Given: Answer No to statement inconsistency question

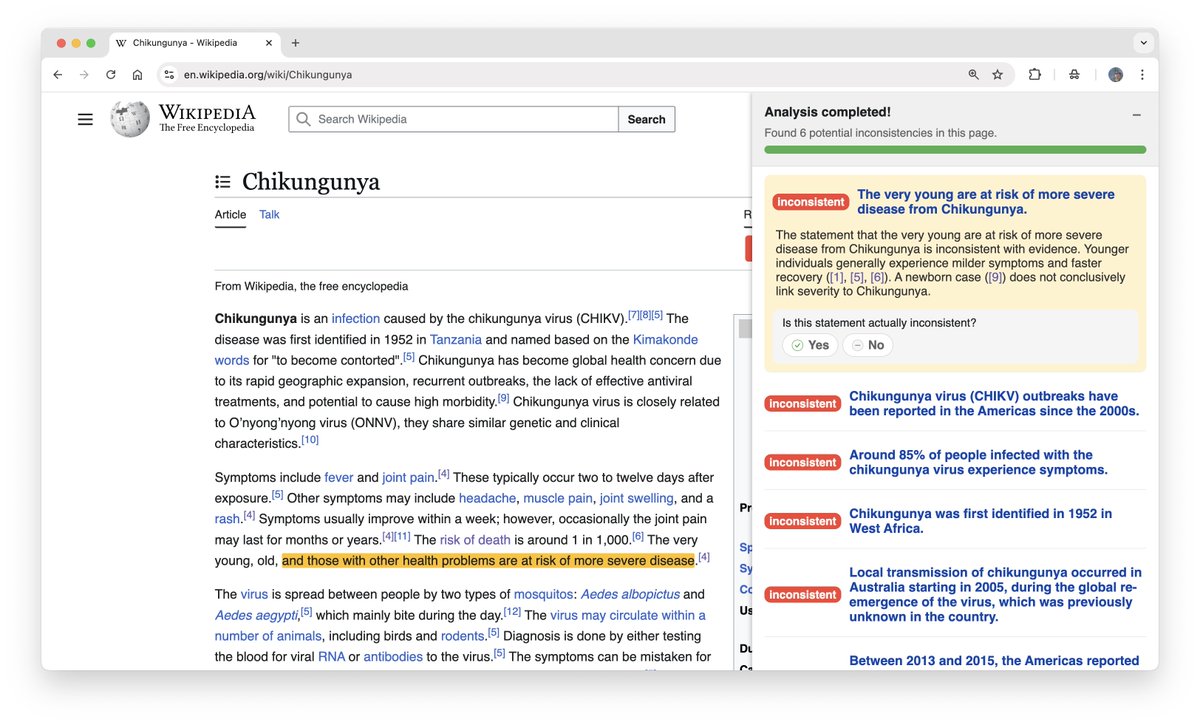Looking at the screenshot, I should tap(867, 345).
